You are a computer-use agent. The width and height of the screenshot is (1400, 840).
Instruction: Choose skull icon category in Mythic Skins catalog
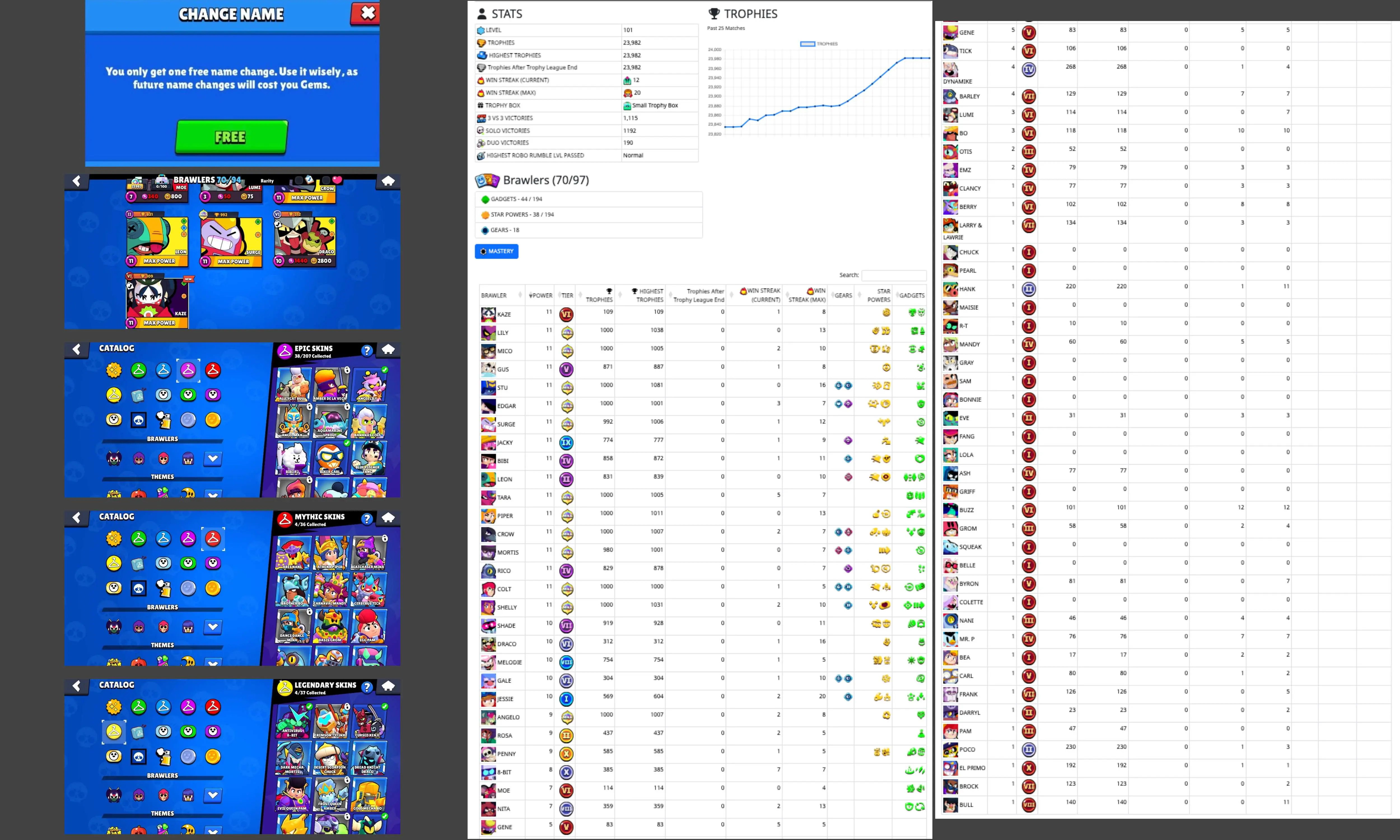139,588
